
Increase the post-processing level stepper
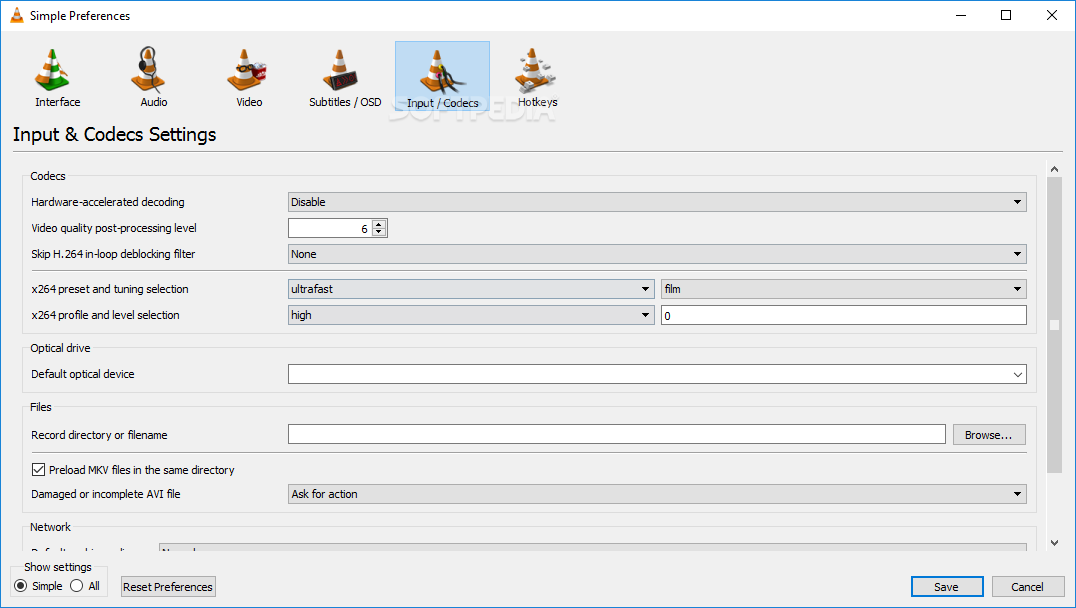click(x=379, y=224)
